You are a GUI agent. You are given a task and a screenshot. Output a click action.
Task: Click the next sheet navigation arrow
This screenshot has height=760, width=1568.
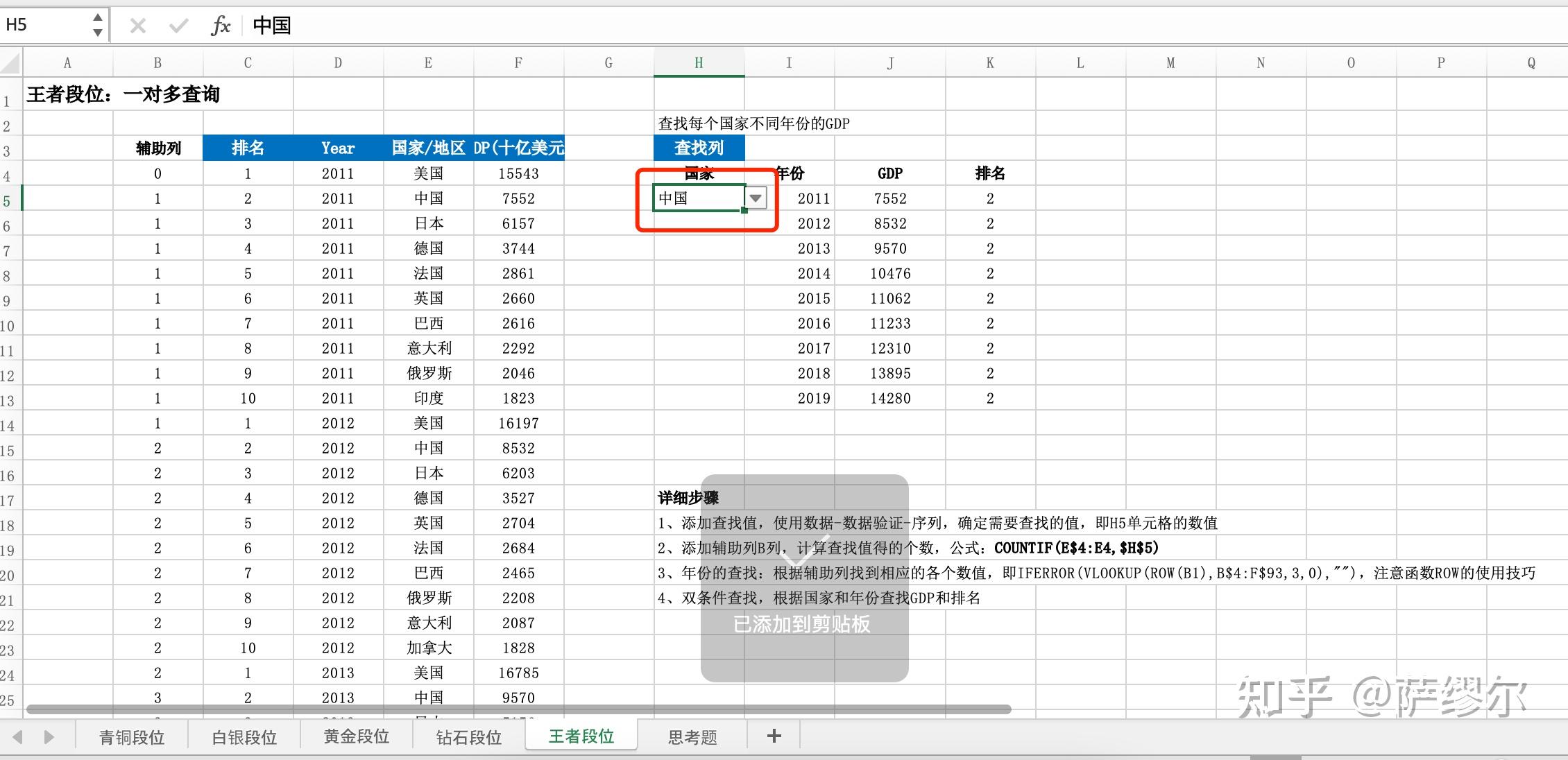49,736
